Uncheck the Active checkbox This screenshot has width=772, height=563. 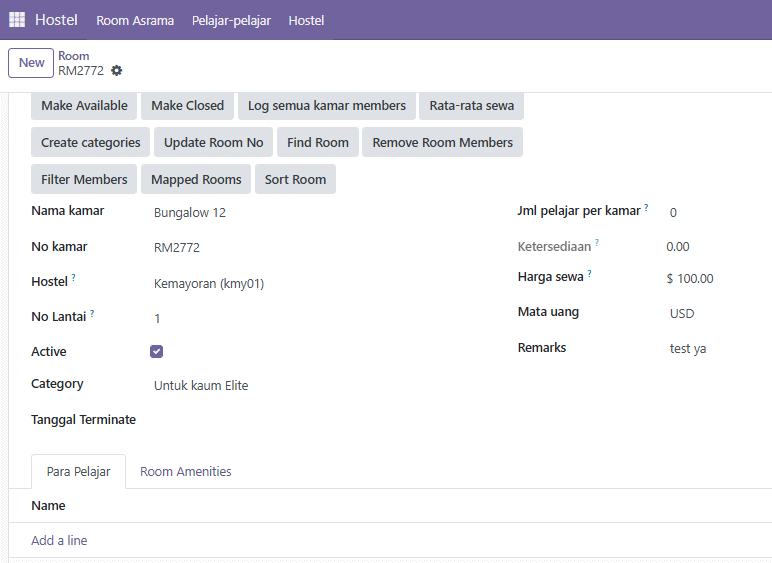[157, 351]
